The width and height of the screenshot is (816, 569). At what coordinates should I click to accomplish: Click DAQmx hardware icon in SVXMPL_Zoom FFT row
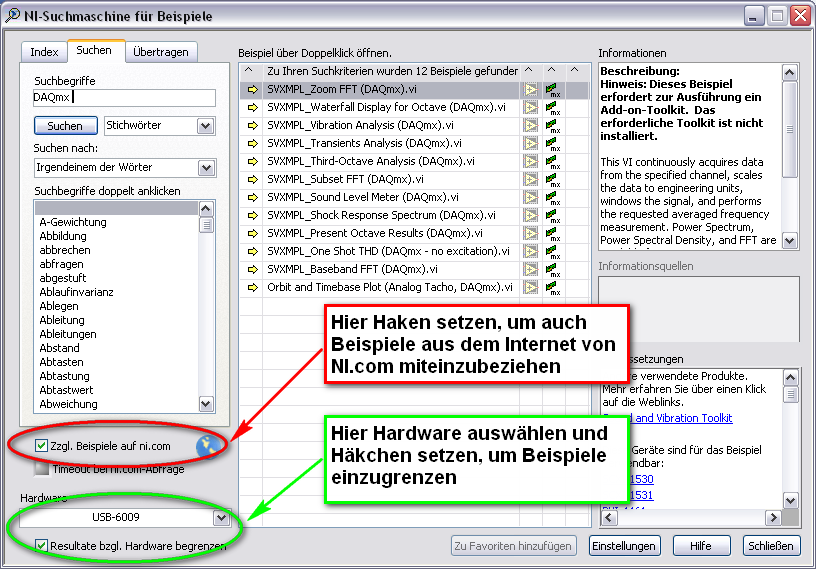coord(553,90)
